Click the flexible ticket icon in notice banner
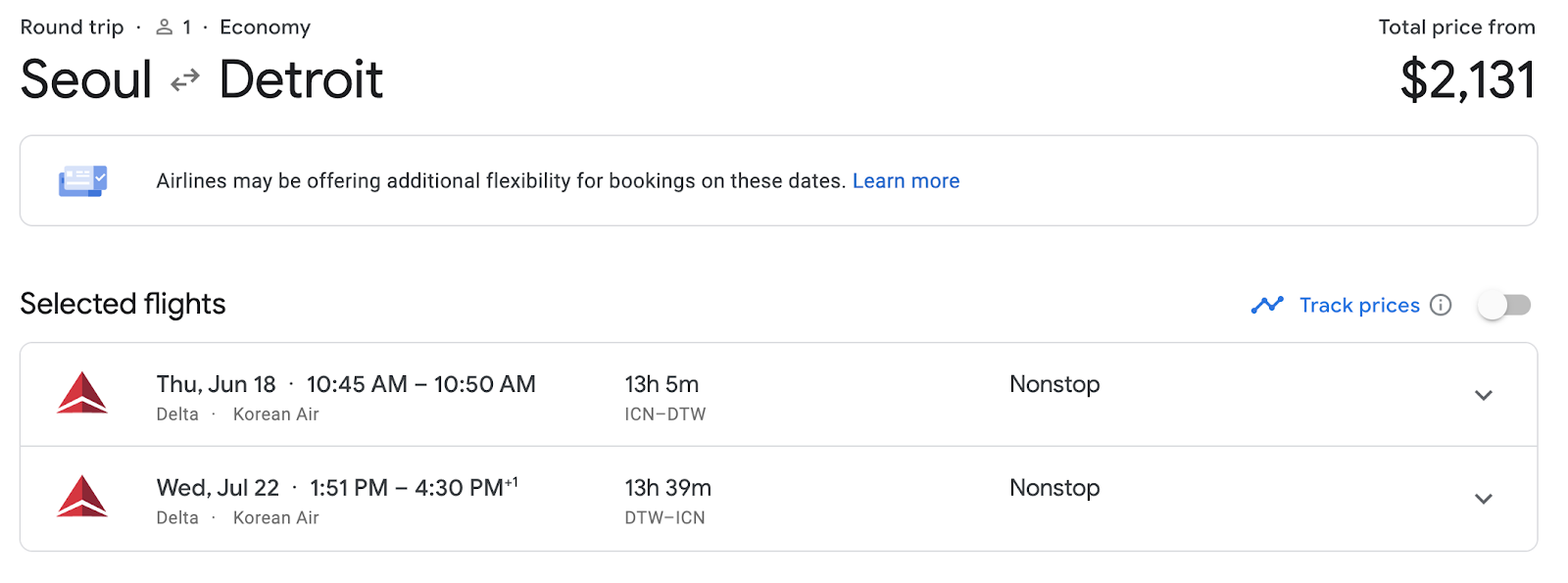Viewport: 1568px width, 583px height. tap(83, 180)
